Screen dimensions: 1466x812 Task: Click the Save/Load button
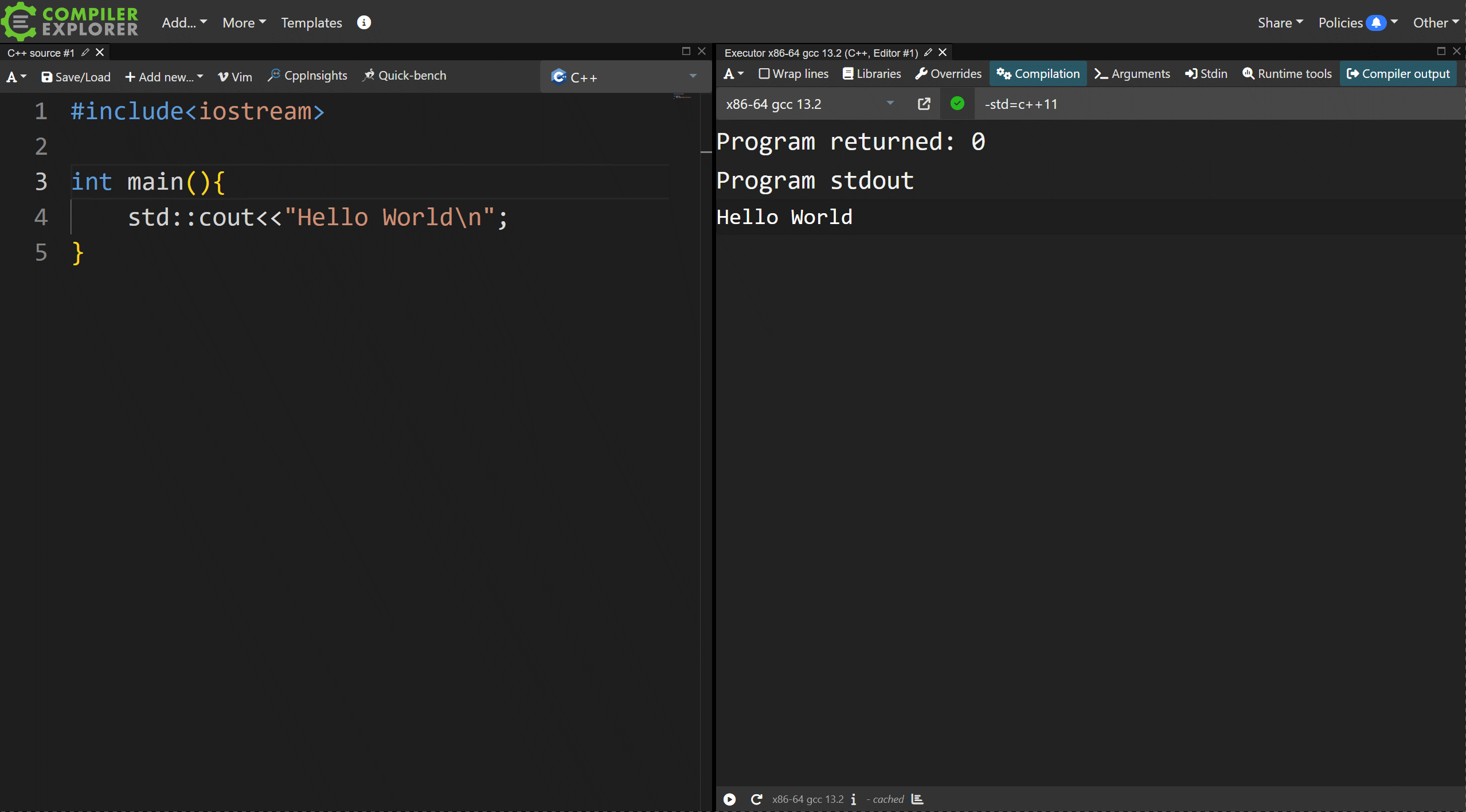pyautogui.click(x=76, y=75)
